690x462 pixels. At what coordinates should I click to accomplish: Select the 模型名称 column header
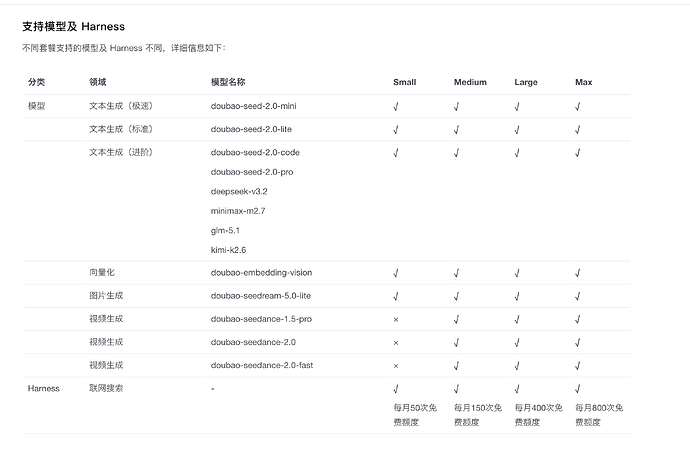point(228,82)
